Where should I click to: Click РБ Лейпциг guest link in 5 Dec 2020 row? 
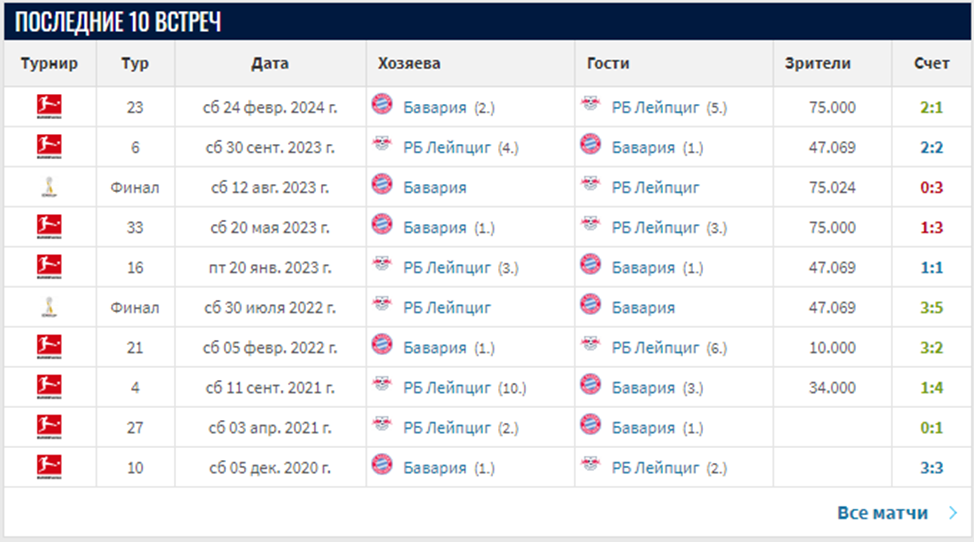(656, 467)
